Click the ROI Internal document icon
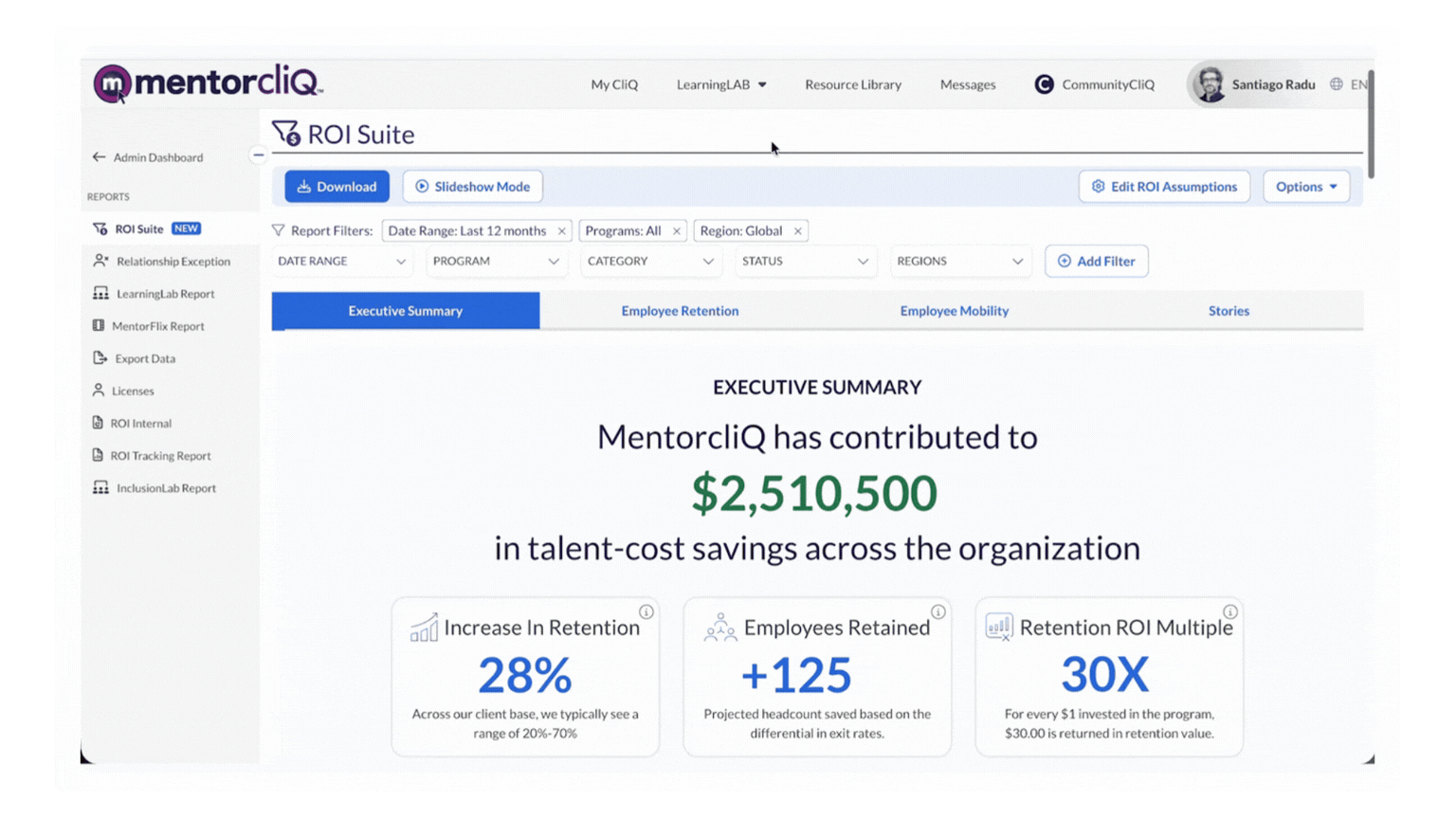 98,423
